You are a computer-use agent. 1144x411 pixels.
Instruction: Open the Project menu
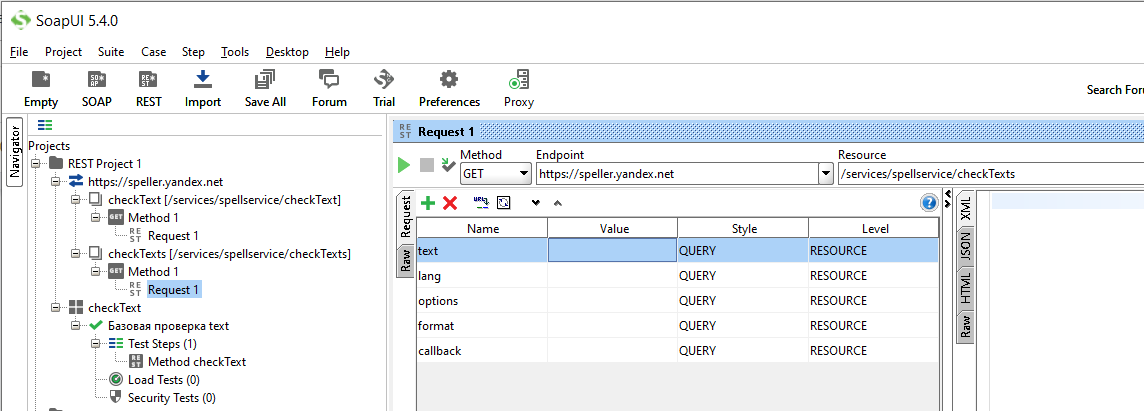point(63,52)
